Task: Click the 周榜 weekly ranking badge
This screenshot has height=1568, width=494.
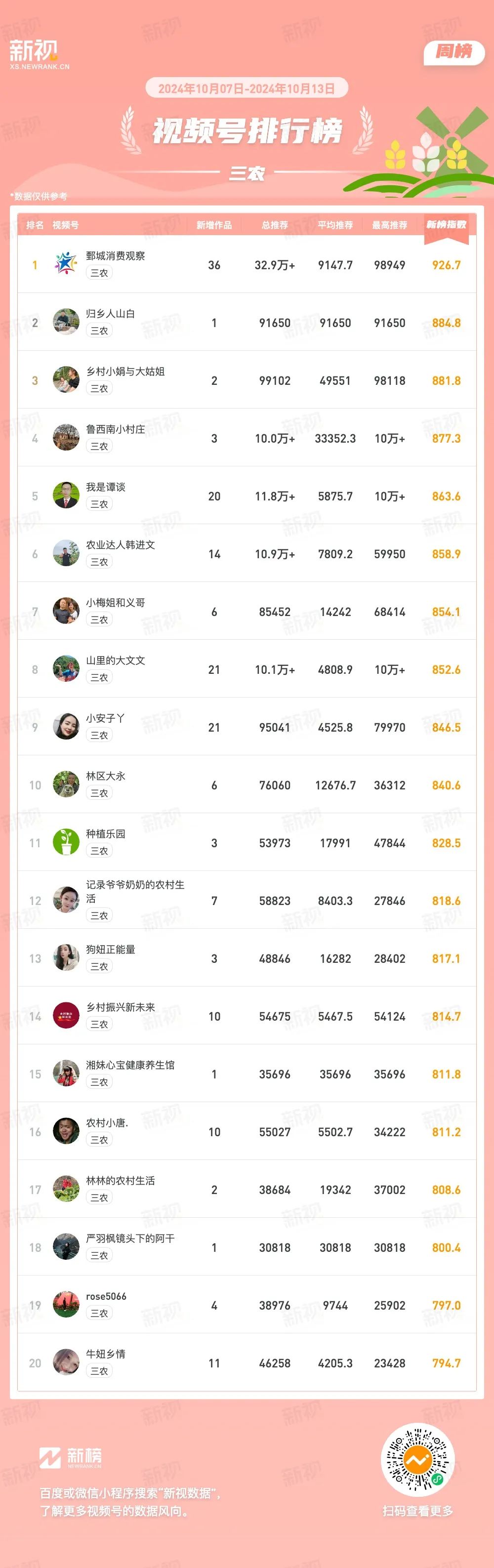Action: tap(454, 52)
